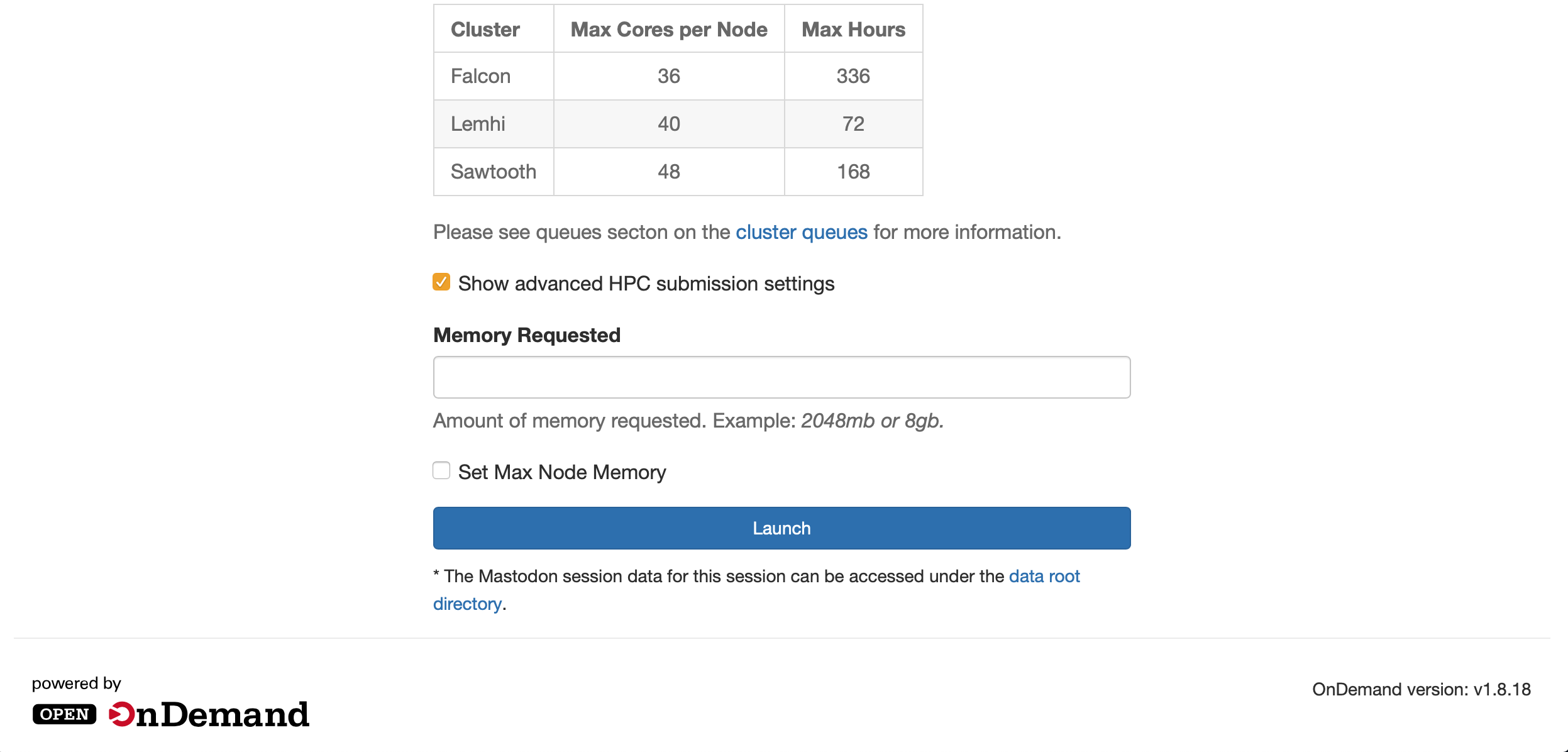1568x752 pixels.
Task: Open the data root directory link
Action: (1044, 577)
